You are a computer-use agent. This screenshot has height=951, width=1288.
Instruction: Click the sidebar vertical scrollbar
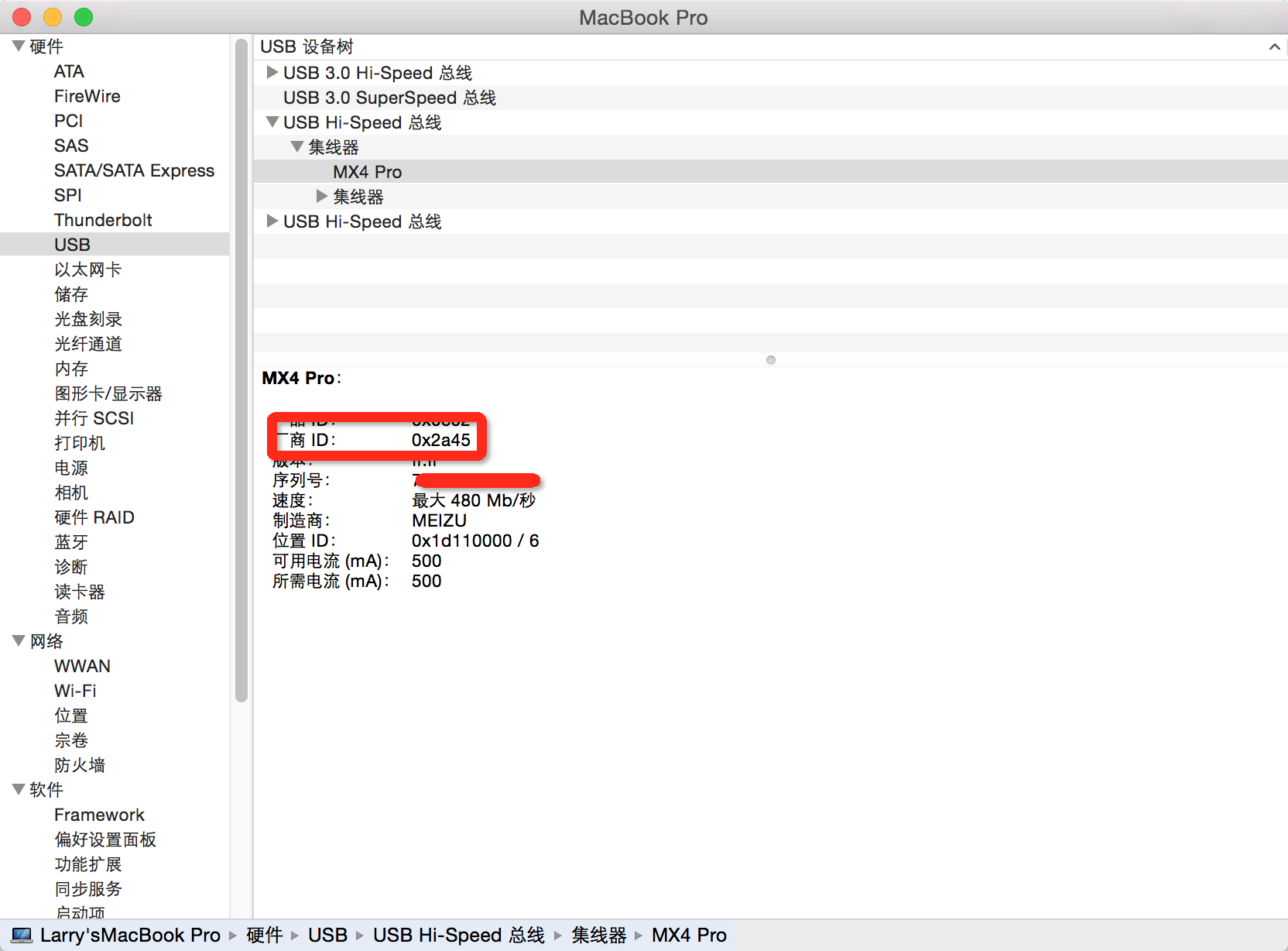click(241, 372)
